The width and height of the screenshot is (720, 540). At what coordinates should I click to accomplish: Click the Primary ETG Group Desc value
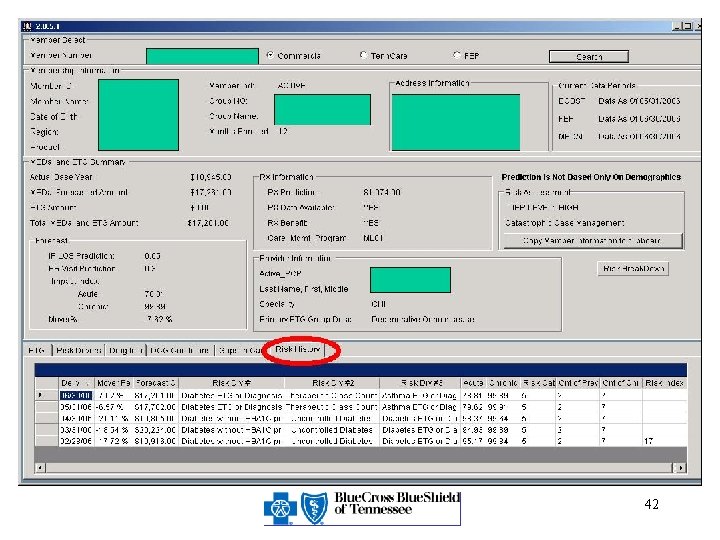(x=422, y=319)
